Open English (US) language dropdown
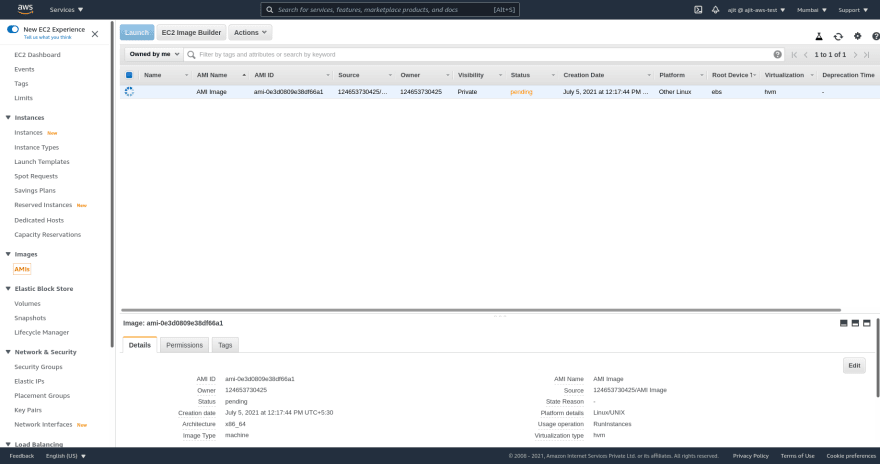This screenshot has height=464, width=880. tap(66, 456)
